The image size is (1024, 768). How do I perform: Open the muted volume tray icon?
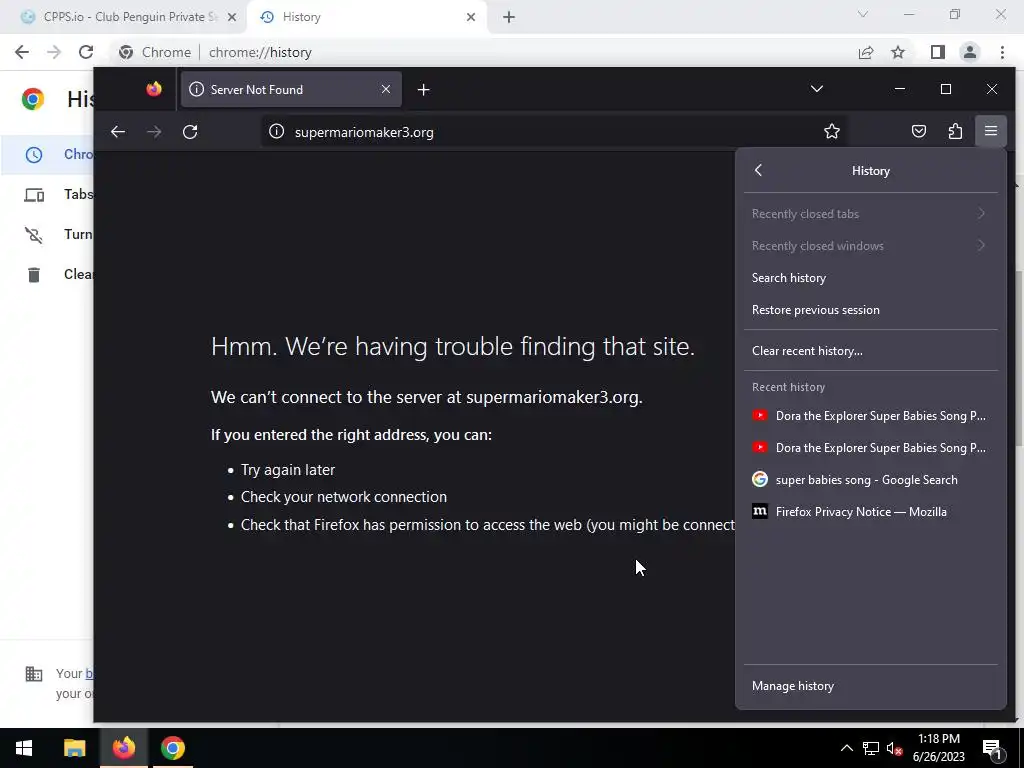tap(895, 749)
